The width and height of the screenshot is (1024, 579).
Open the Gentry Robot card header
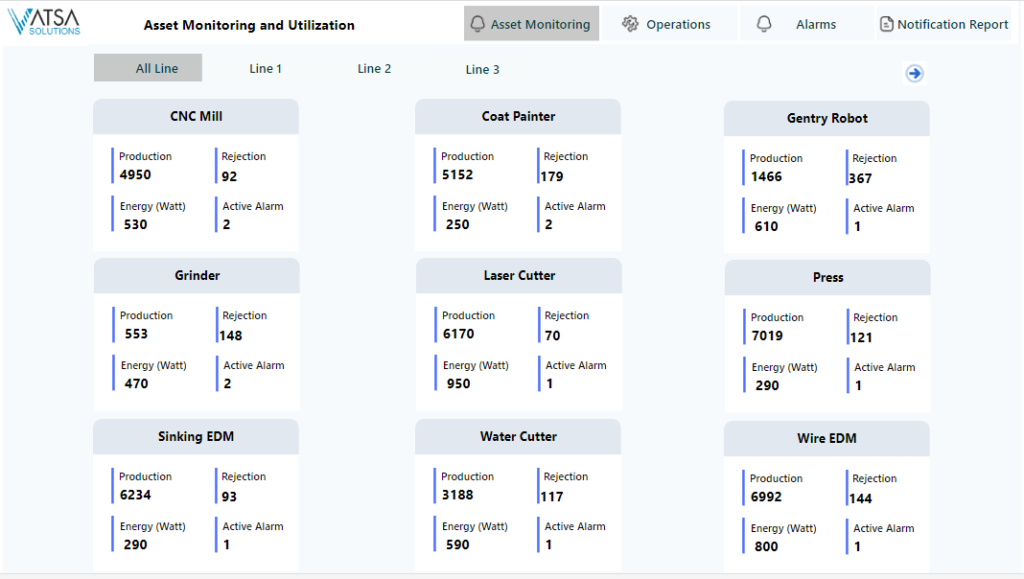point(827,118)
